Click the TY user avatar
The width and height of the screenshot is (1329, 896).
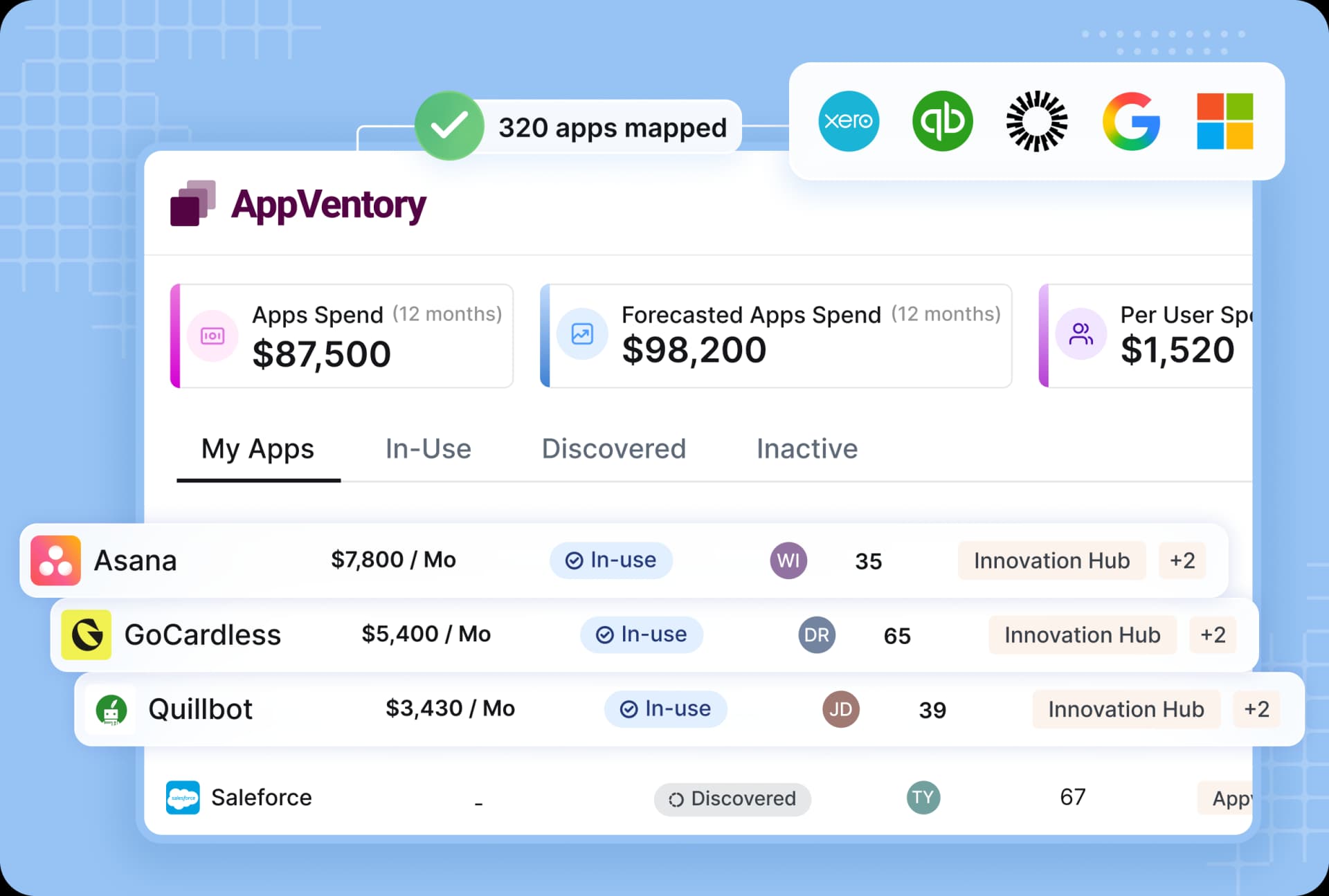coord(923,797)
